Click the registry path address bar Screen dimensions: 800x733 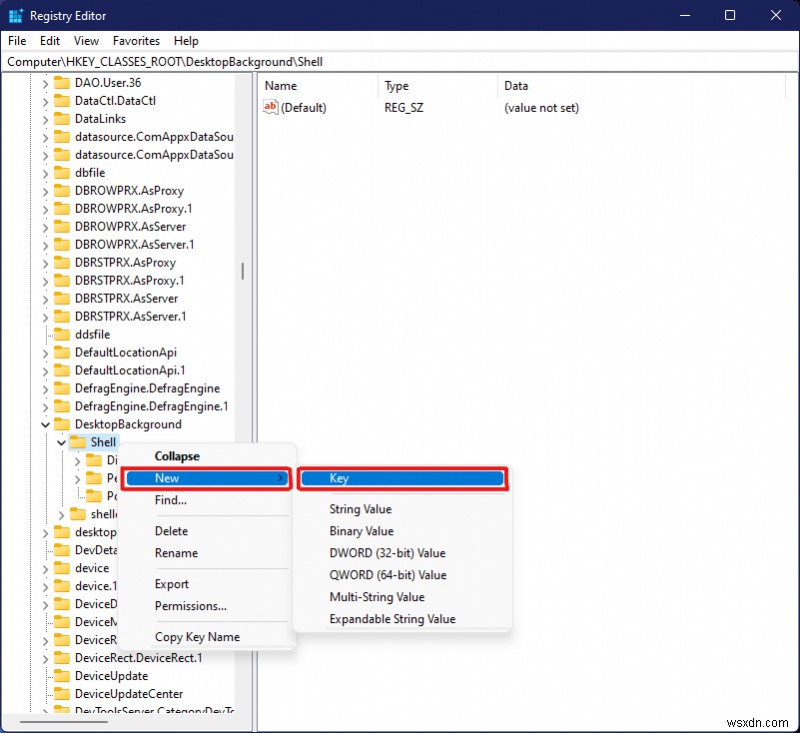pyautogui.click(x=400, y=61)
